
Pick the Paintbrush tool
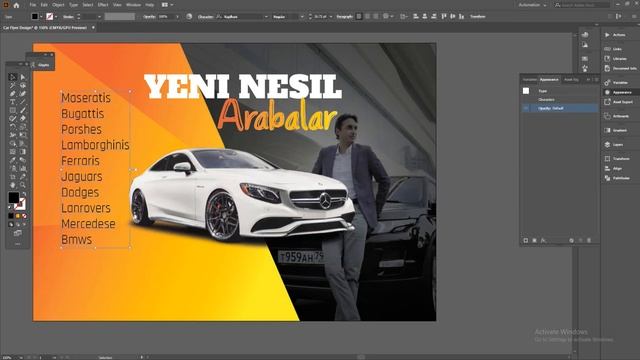tap(23, 110)
